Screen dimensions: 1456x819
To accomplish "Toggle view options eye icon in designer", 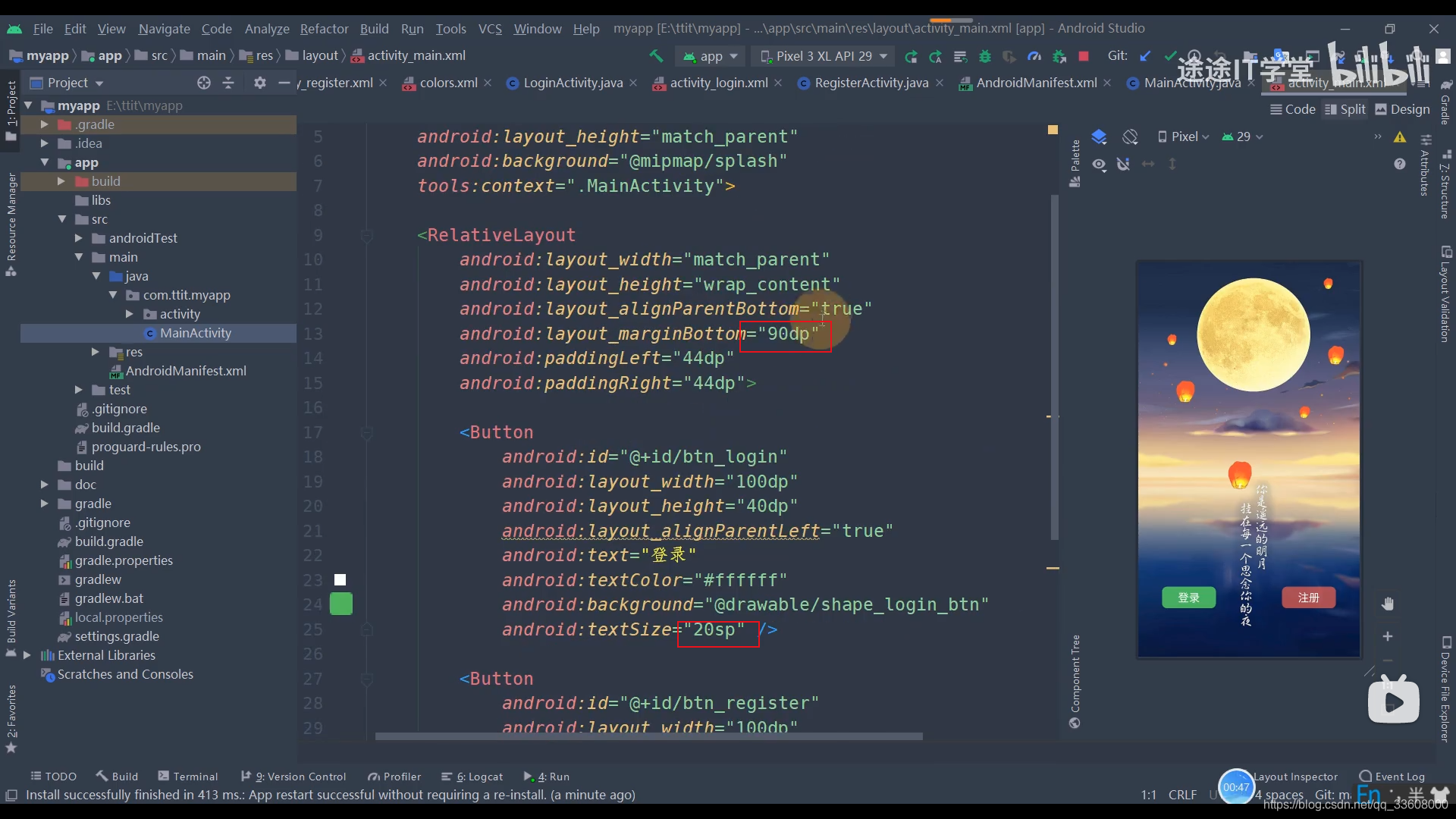I will 1099,165.
